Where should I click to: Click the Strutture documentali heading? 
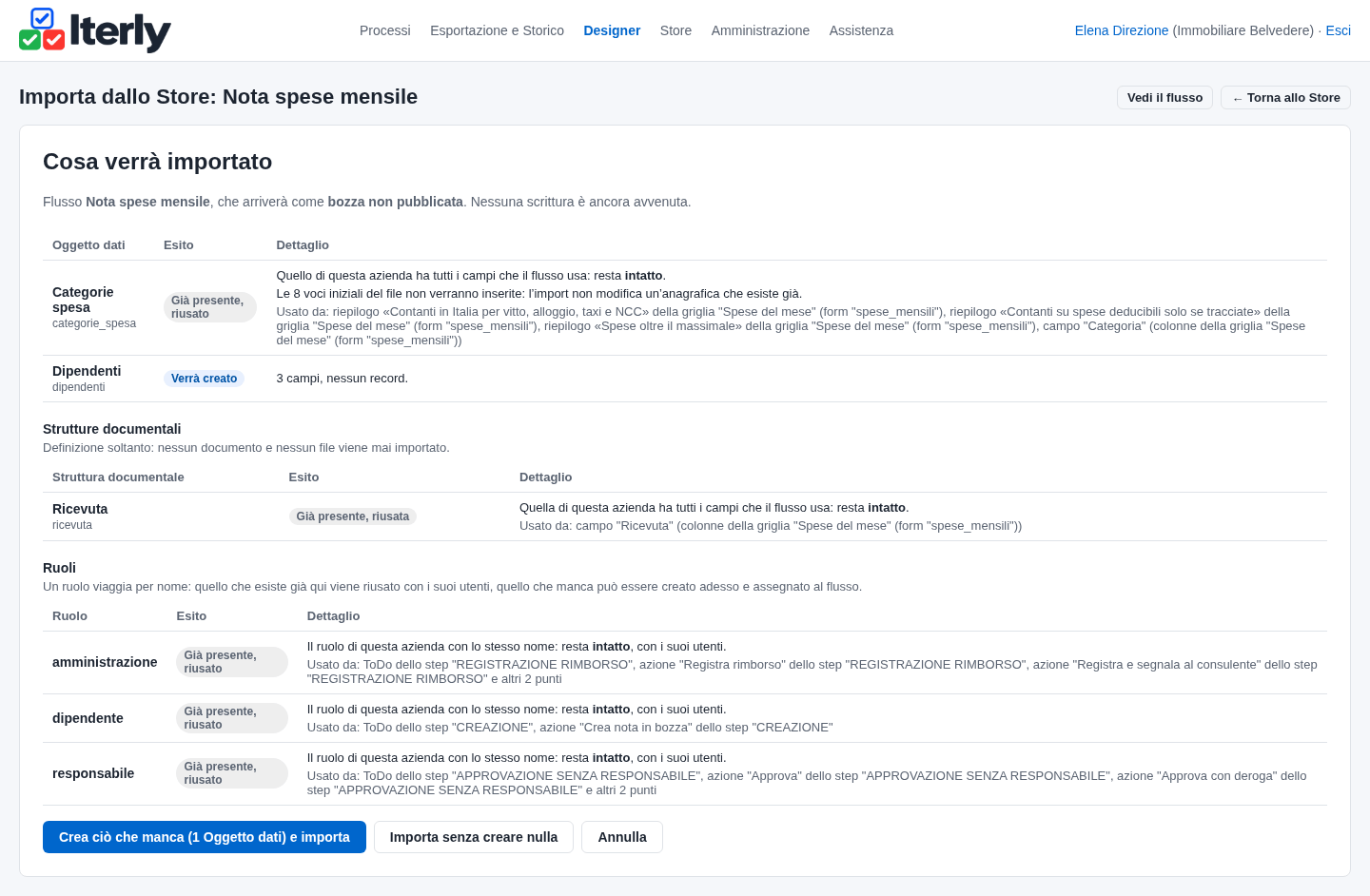click(x=111, y=429)
